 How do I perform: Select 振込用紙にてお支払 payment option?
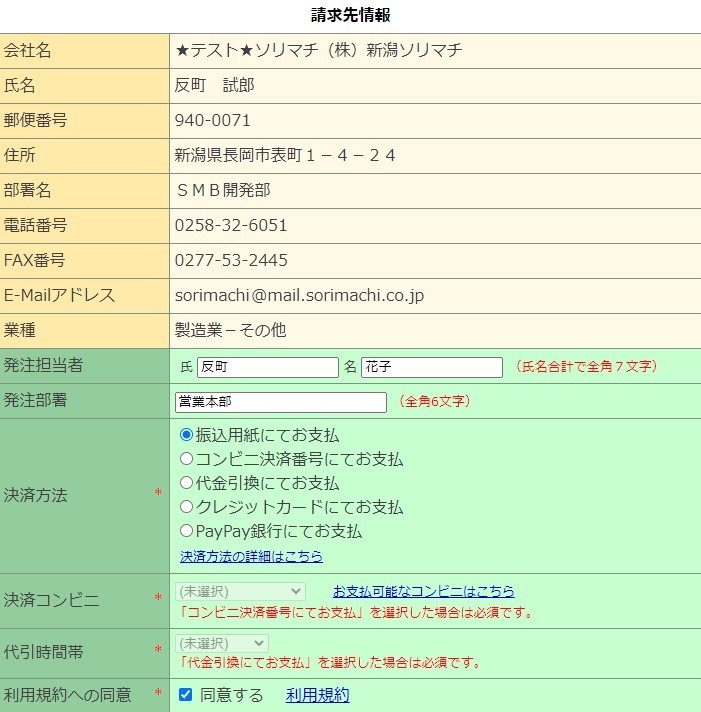coord(186,435)
